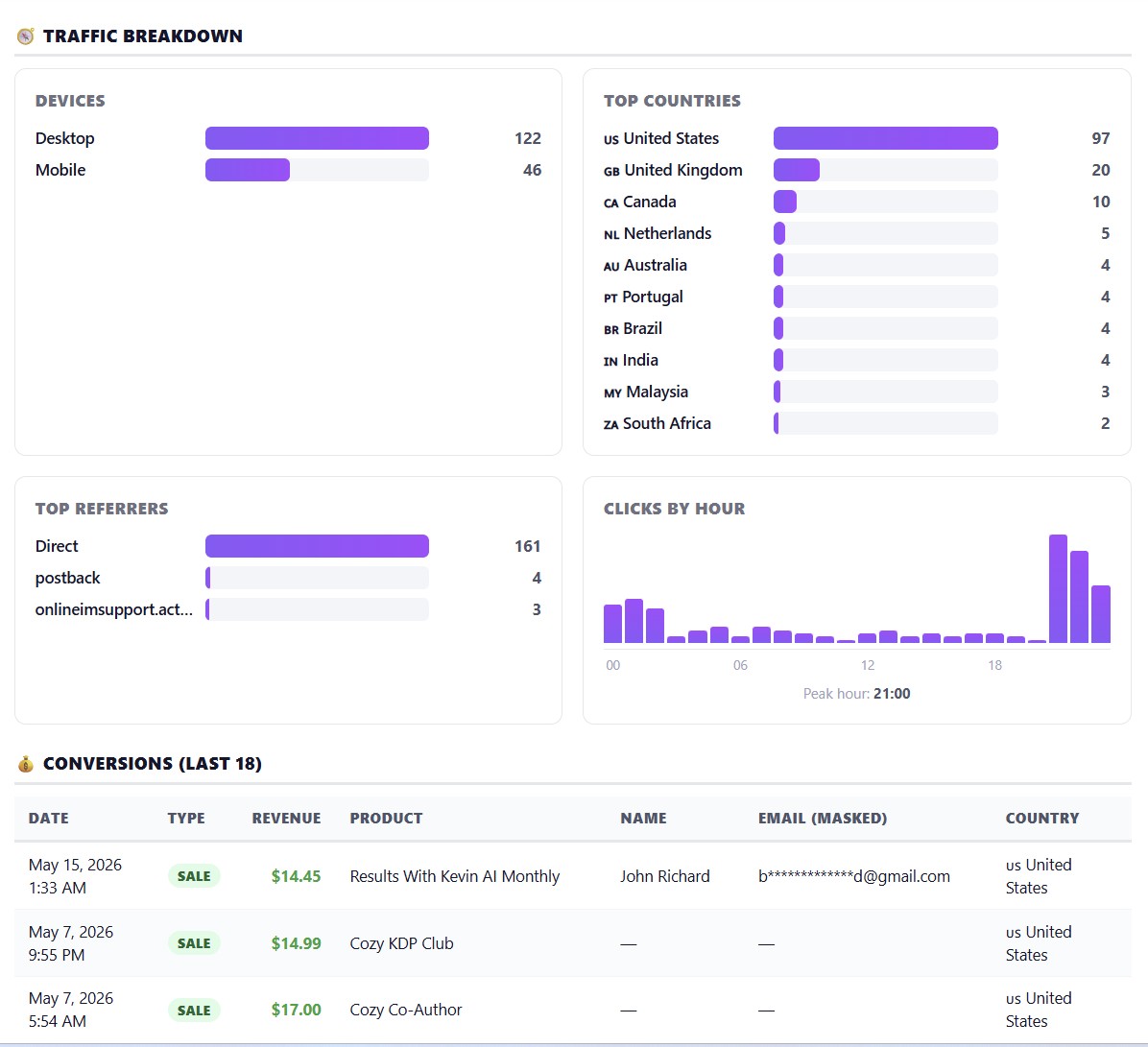Select the Malaysia country label

(x=646, y=392)
